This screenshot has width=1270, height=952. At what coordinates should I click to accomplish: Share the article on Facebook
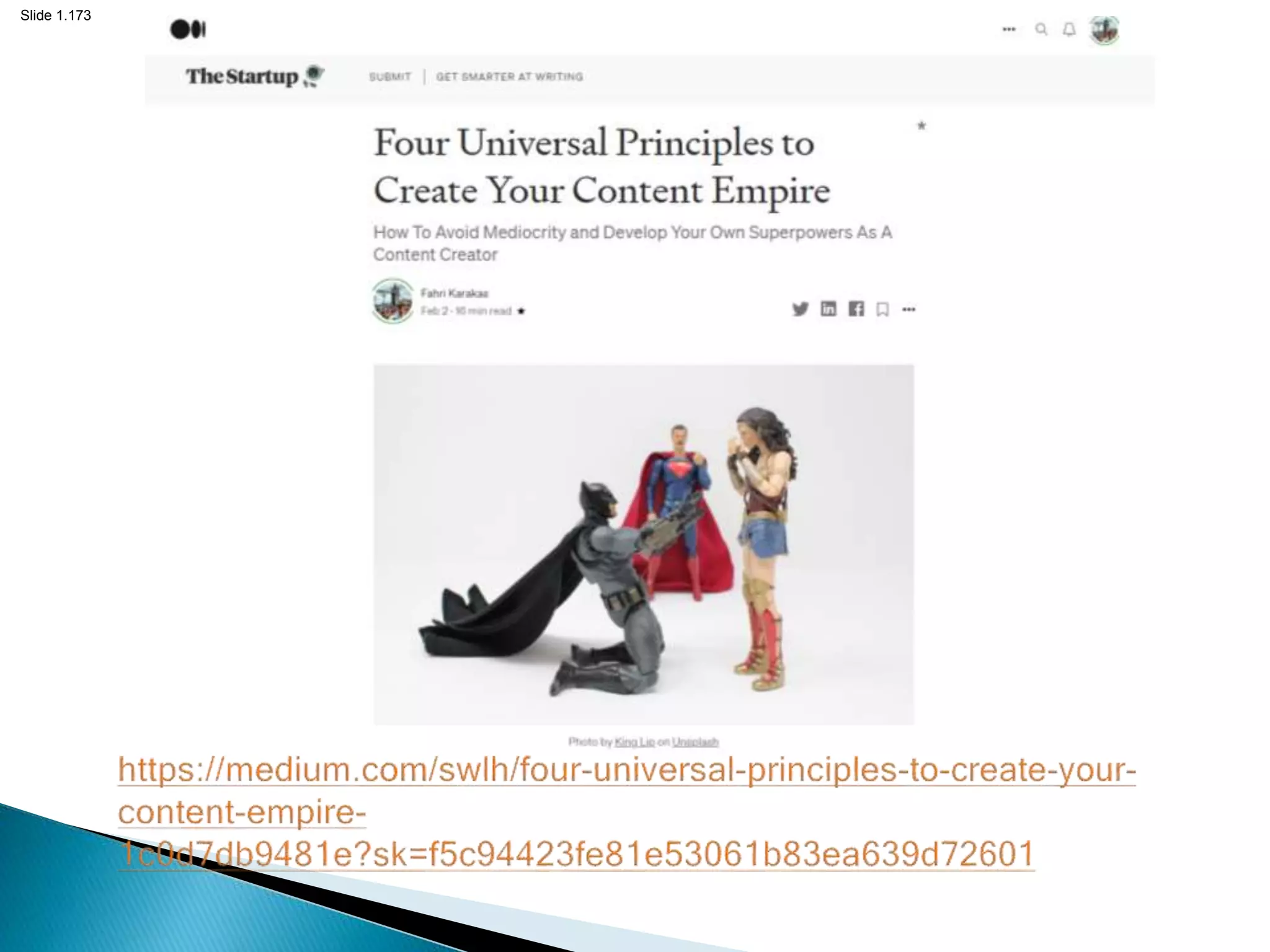[856, 309]
